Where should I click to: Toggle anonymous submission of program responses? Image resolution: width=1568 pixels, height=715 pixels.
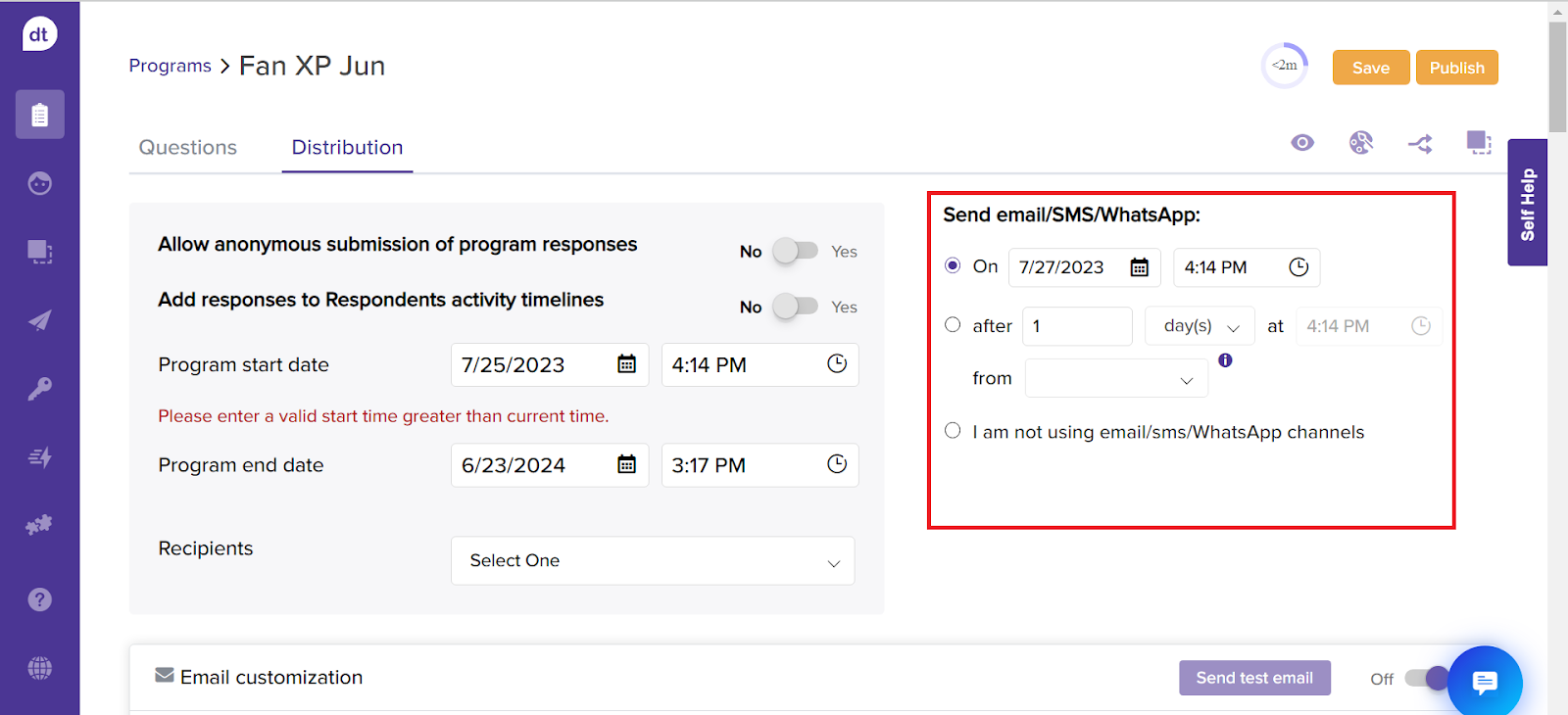[x=795, y=251]
